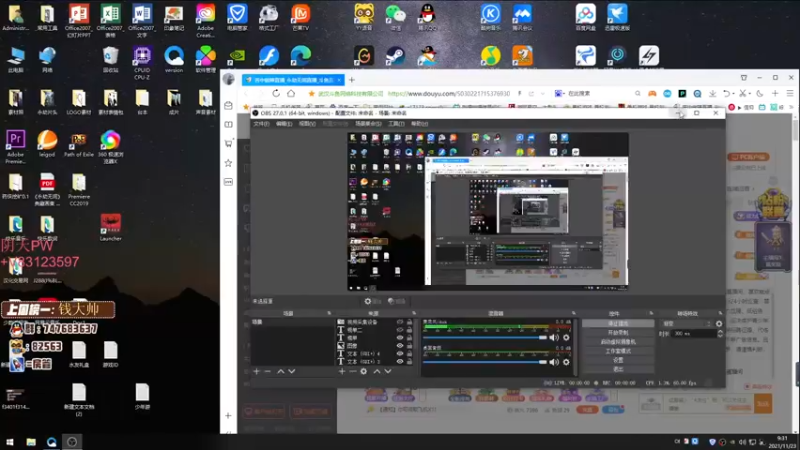The width and height of the screenshot is (800, 450).
Task: Click the top streaming button in the 控件 dock
Action: click(x=618, y=323)
